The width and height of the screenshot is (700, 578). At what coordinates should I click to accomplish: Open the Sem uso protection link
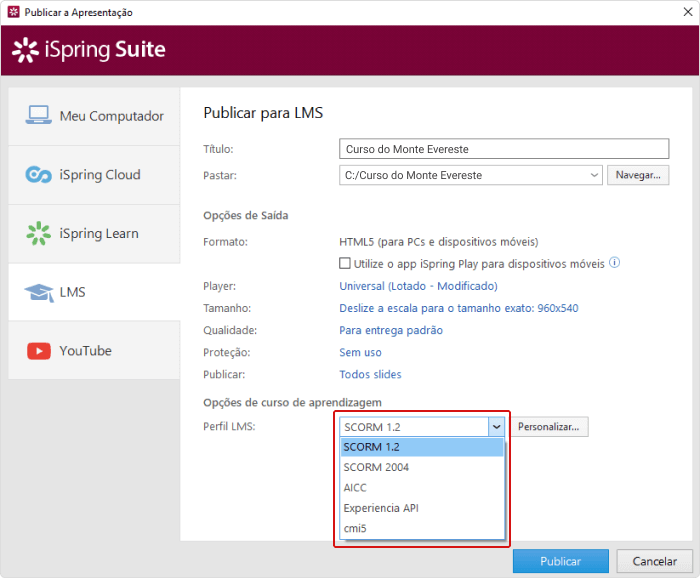coord(360,352)
